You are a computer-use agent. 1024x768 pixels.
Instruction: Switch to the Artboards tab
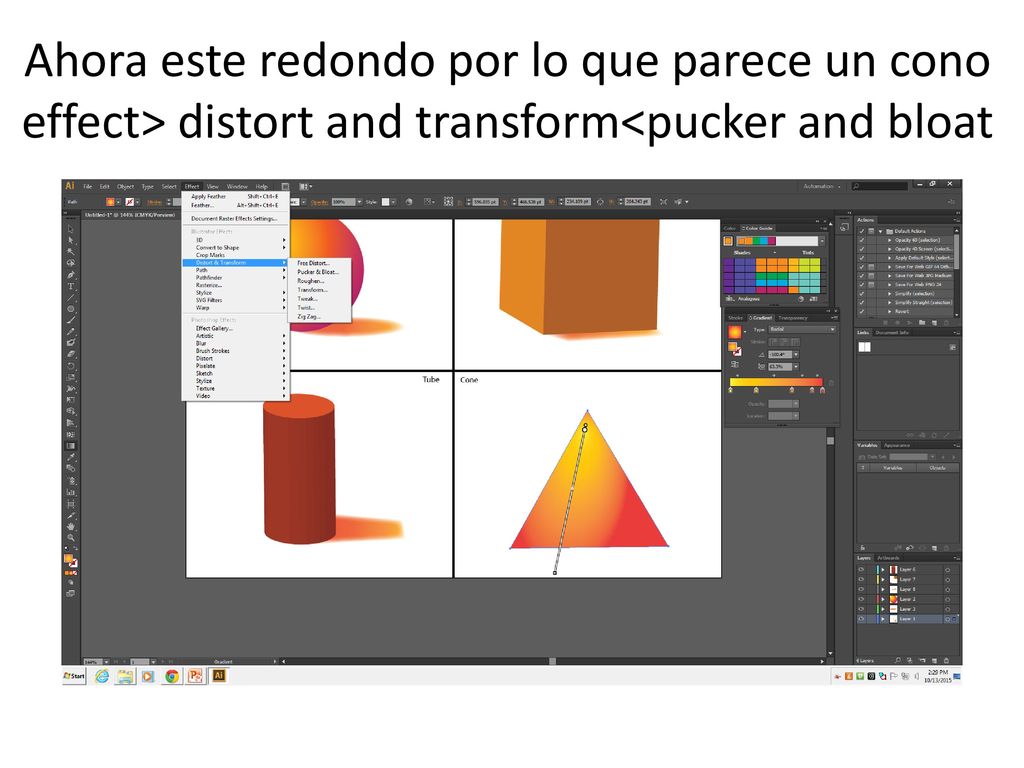pos(888,558)
